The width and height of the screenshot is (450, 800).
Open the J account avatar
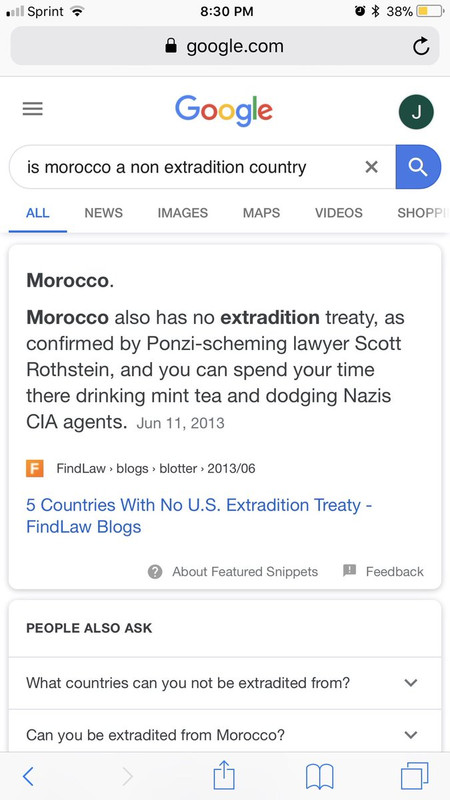coord(416,112)
